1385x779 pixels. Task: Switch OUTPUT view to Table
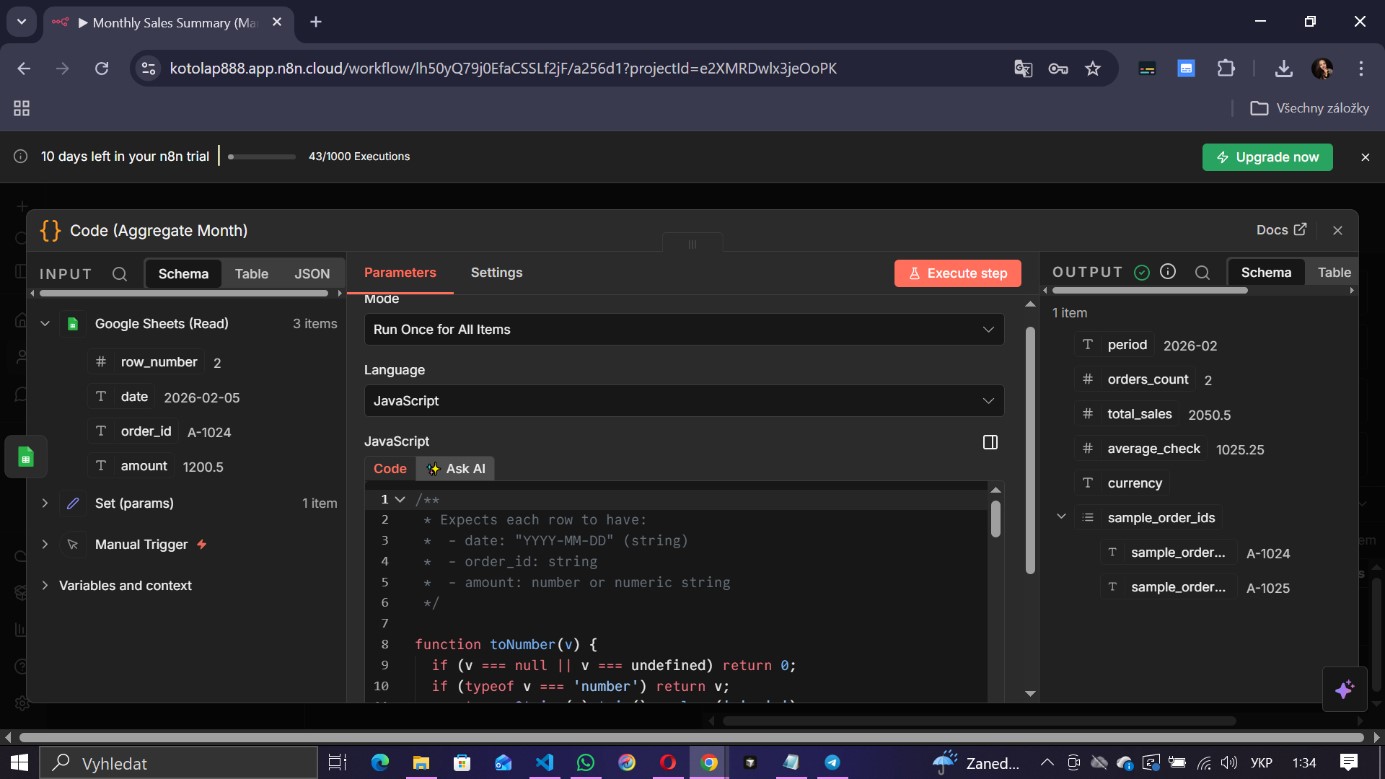coord(1334,272)
